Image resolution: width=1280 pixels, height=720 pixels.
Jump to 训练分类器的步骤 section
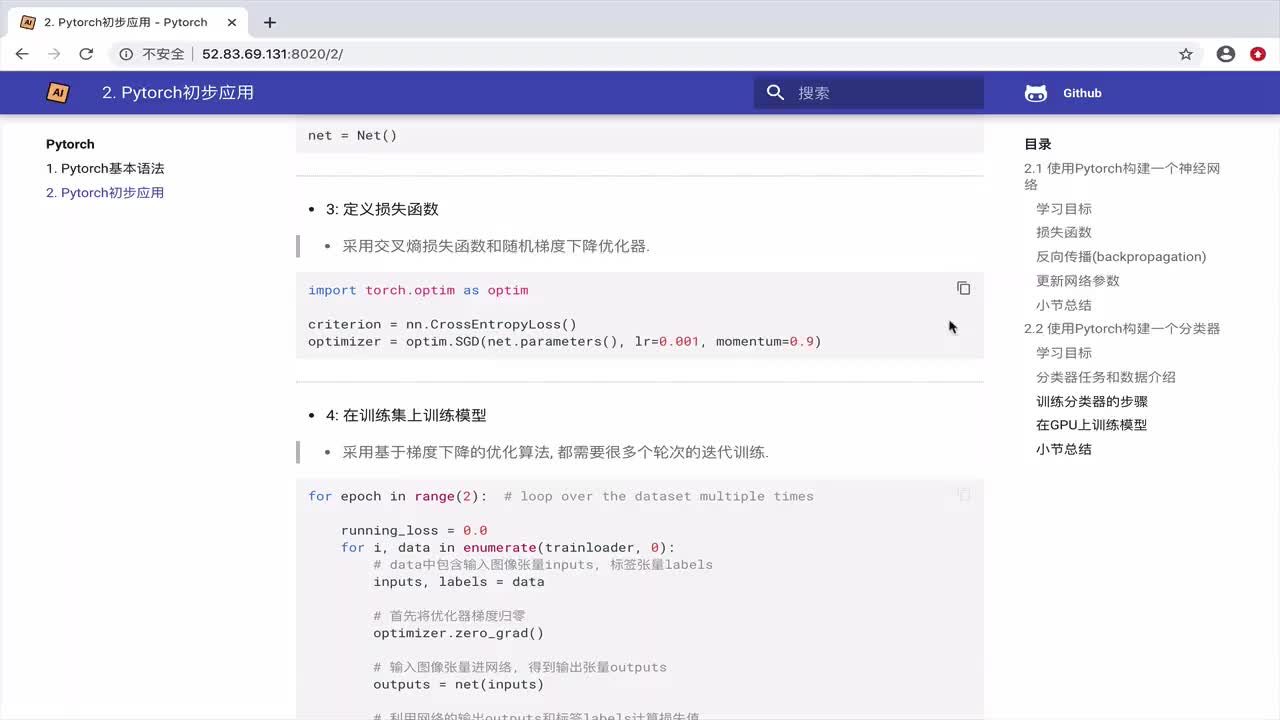pos(1092,401)
